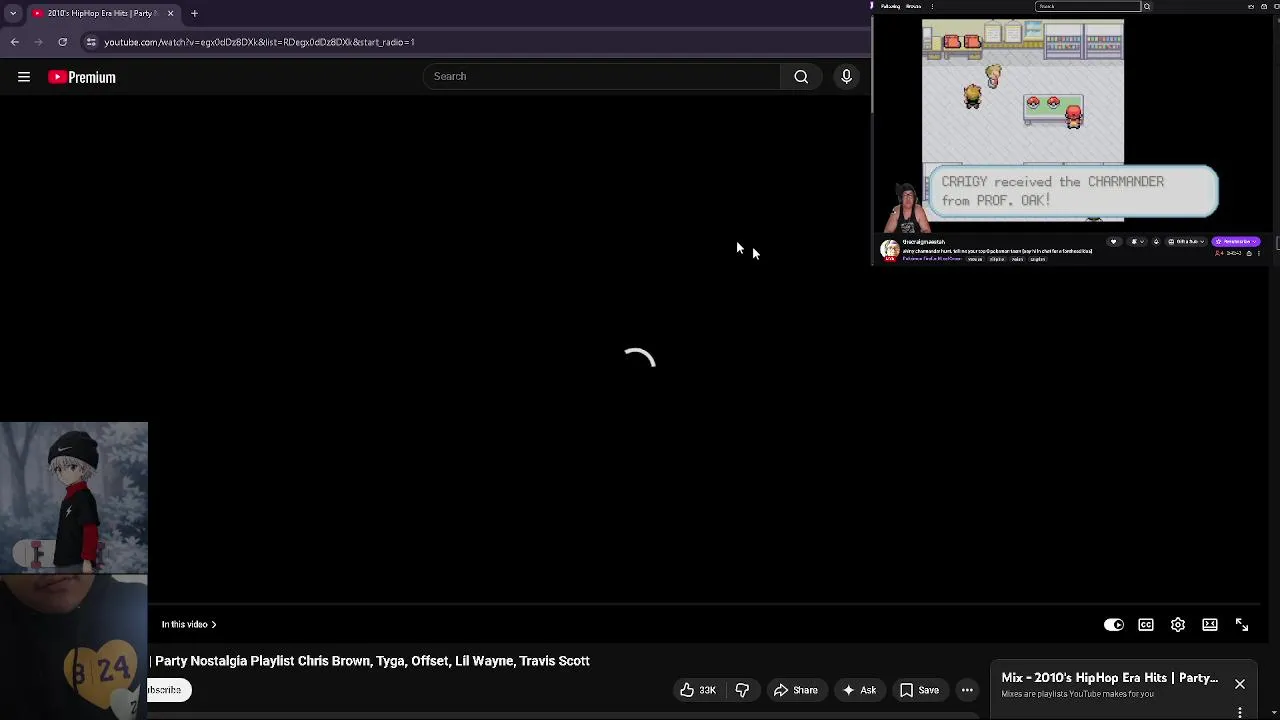Screen dimensions: 1280x720
Task: Open Twitch inbox icon in top bar
Action: coord(1264,6)
